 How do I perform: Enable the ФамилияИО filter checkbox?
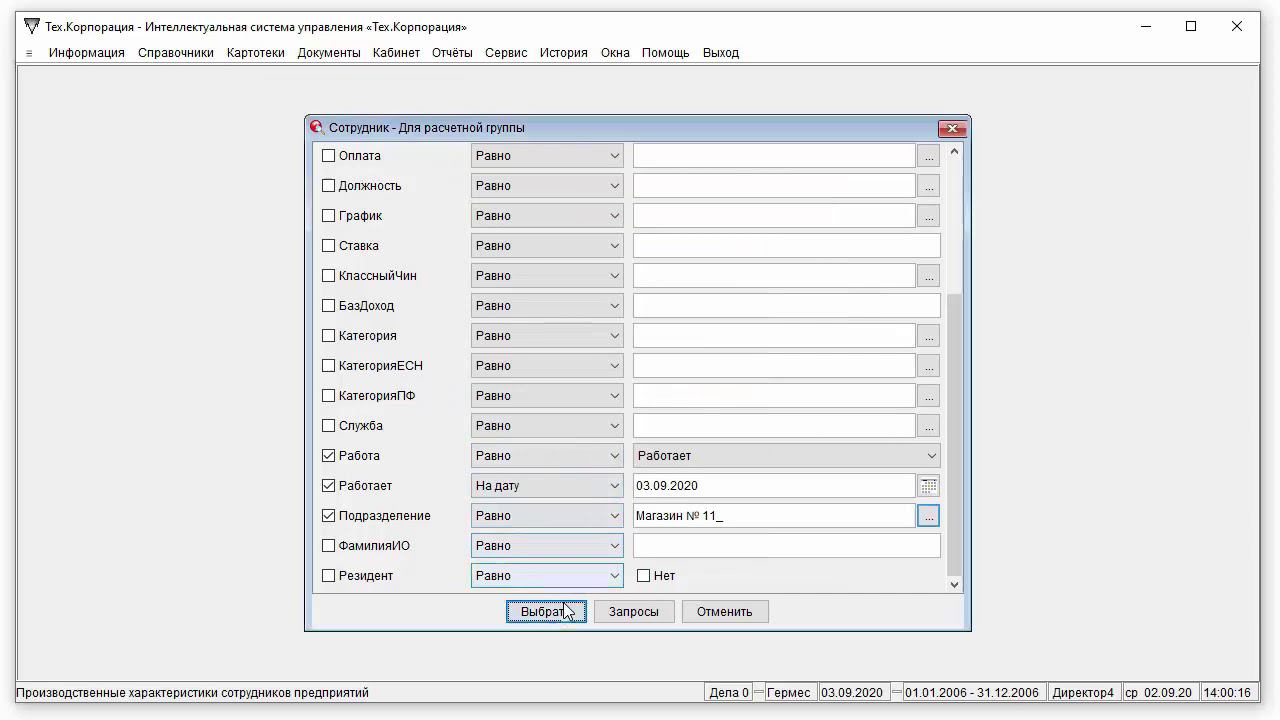point(328,546)
